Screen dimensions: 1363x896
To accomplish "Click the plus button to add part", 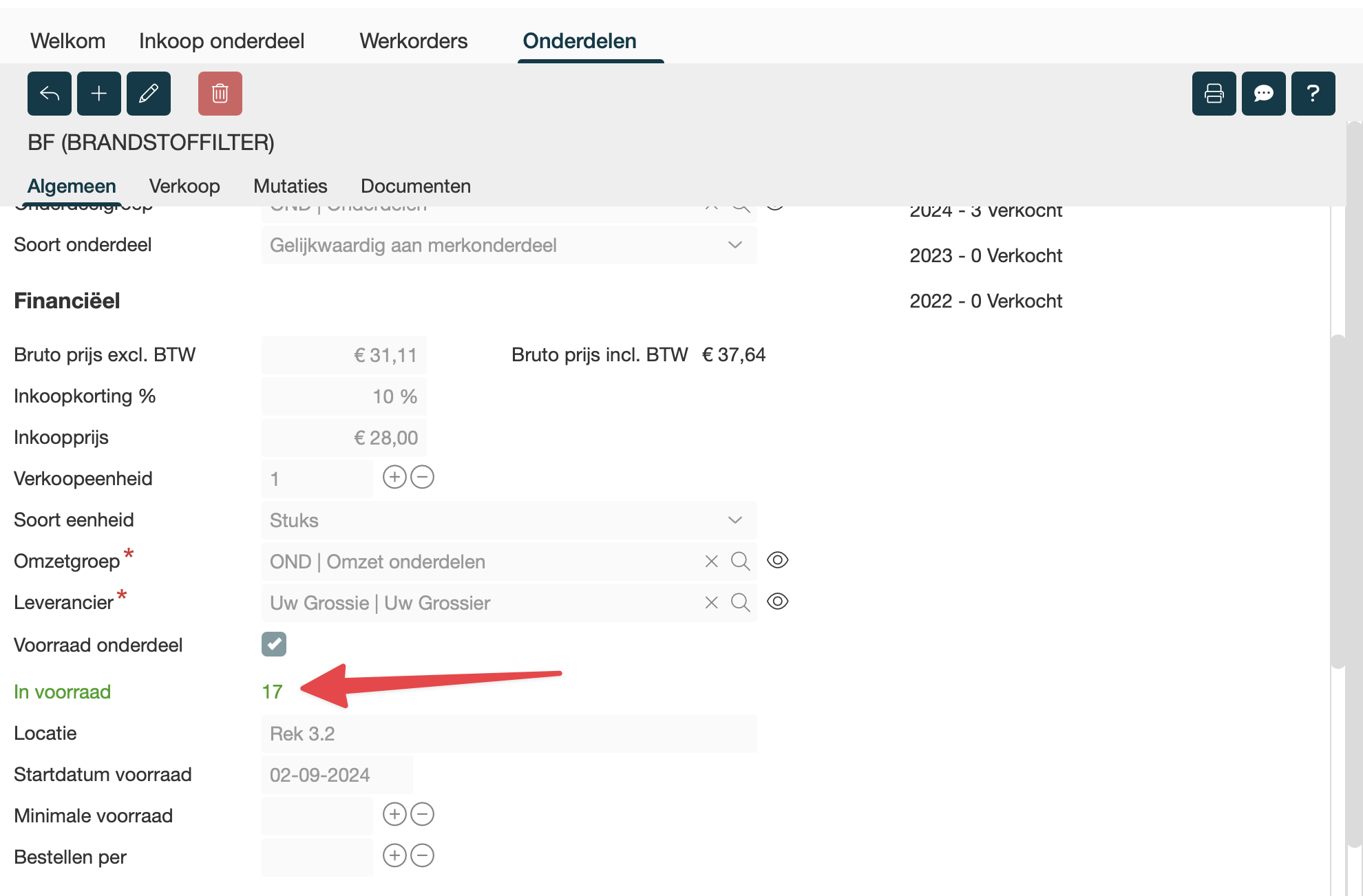I will [99, 94].
